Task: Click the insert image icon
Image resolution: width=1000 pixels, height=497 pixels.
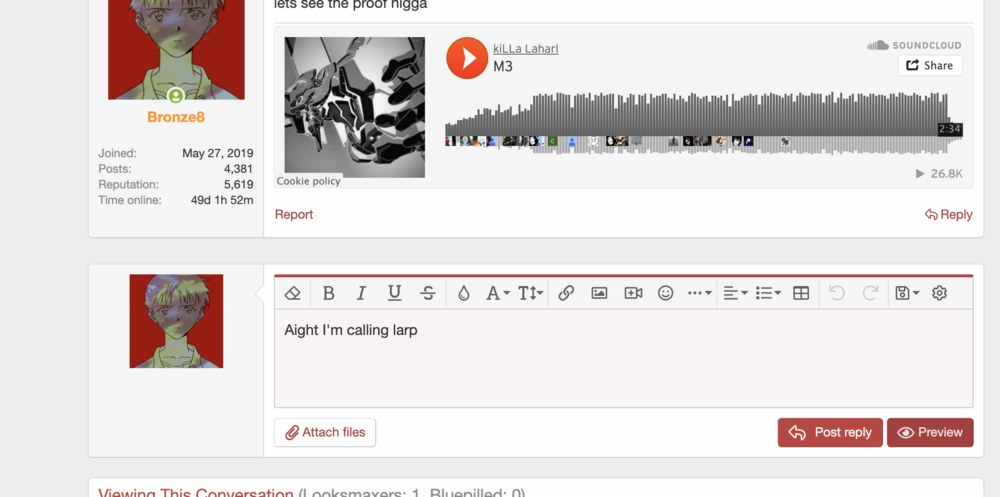Action: 599,293
